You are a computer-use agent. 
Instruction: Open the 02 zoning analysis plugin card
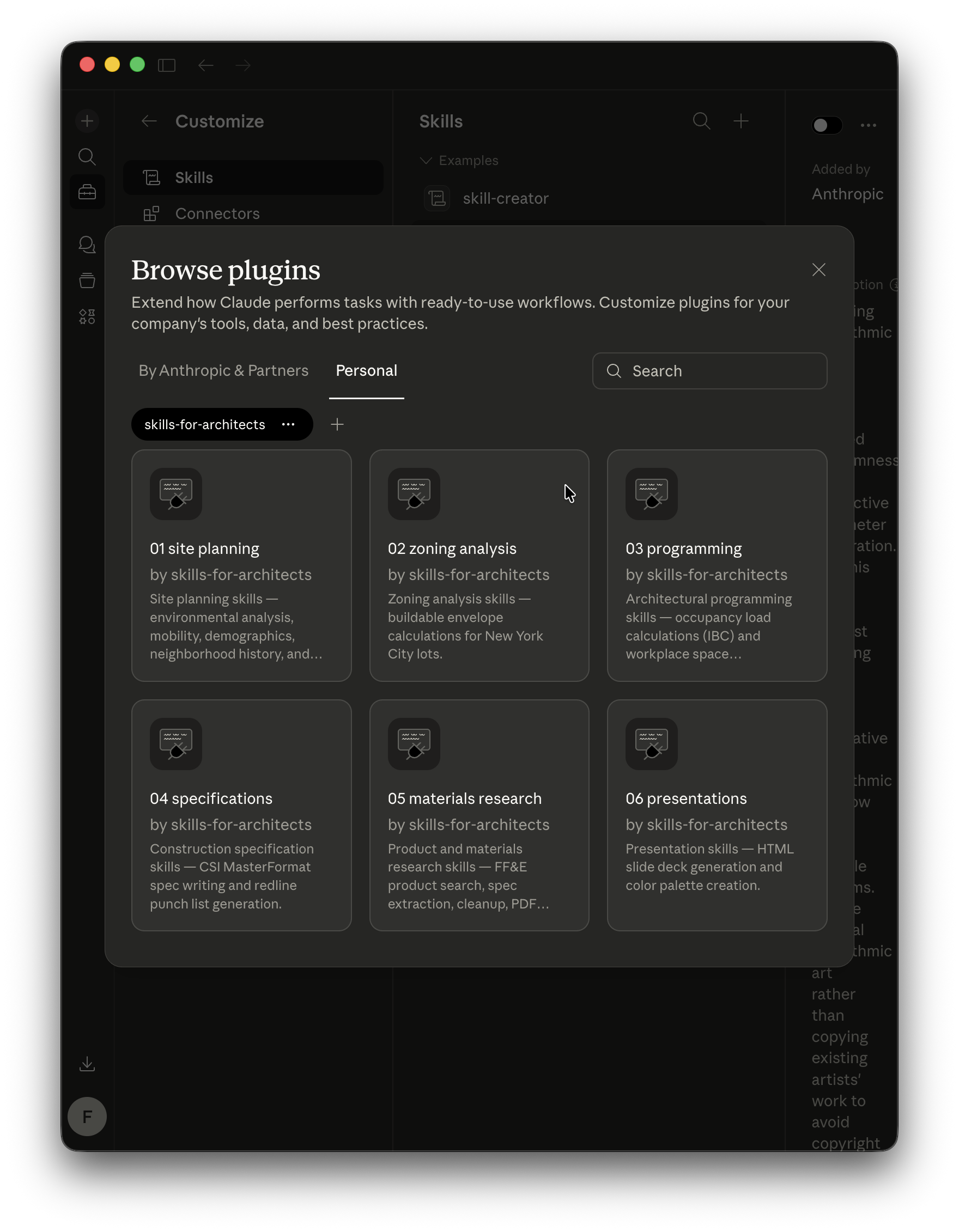tap(478, 565)
